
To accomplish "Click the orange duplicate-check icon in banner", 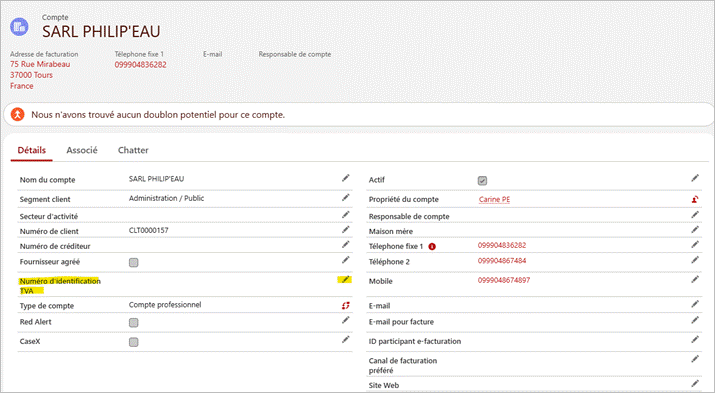I will coord(17,114).
